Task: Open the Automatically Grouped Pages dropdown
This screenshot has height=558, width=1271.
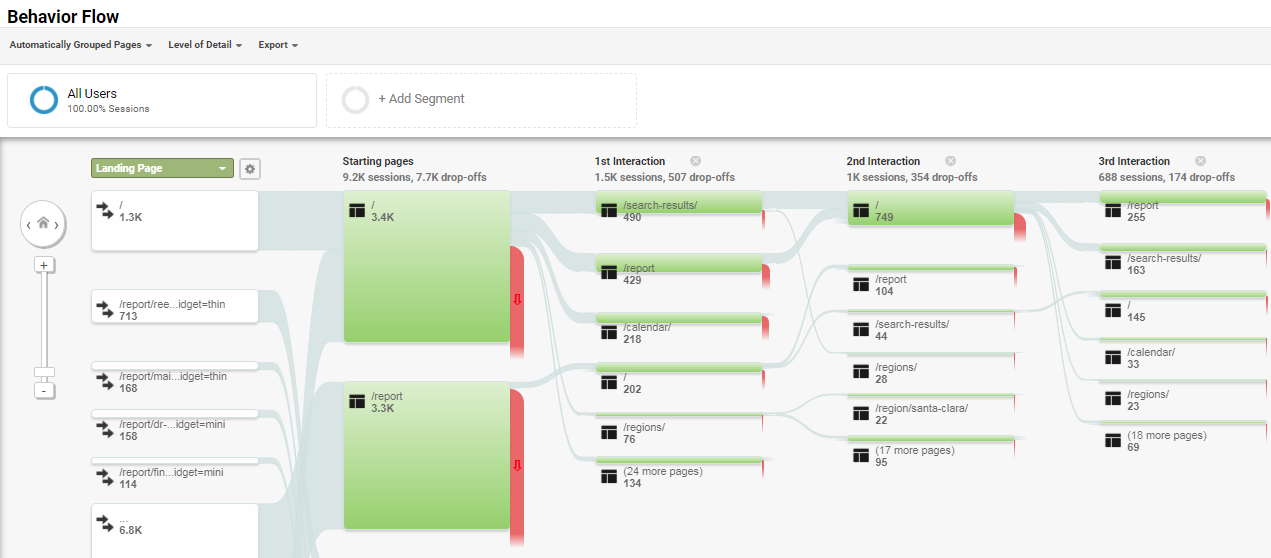Action: (80, 45)
